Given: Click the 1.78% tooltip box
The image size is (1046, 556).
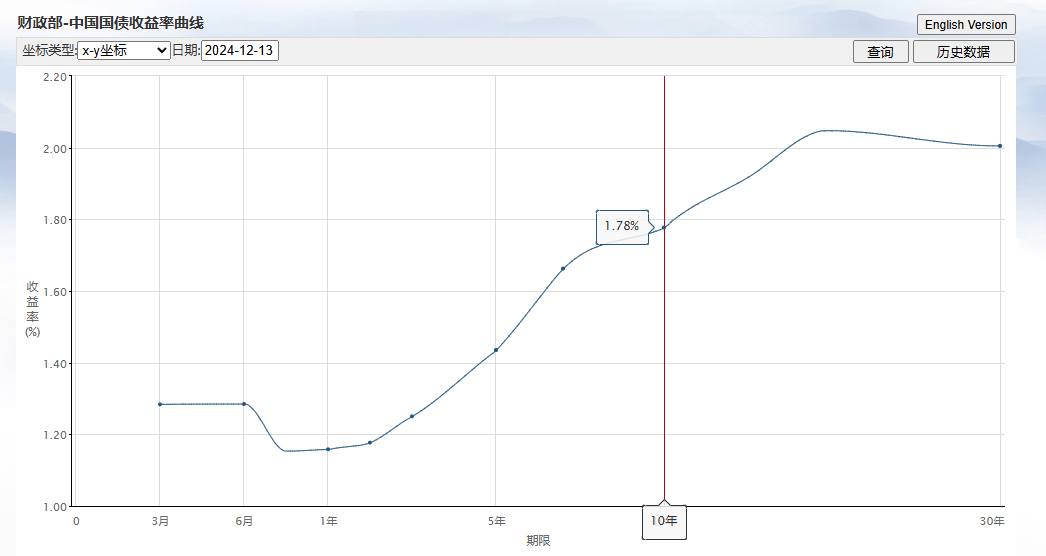Looking at the screenshot, I should [x=622, y=227].
